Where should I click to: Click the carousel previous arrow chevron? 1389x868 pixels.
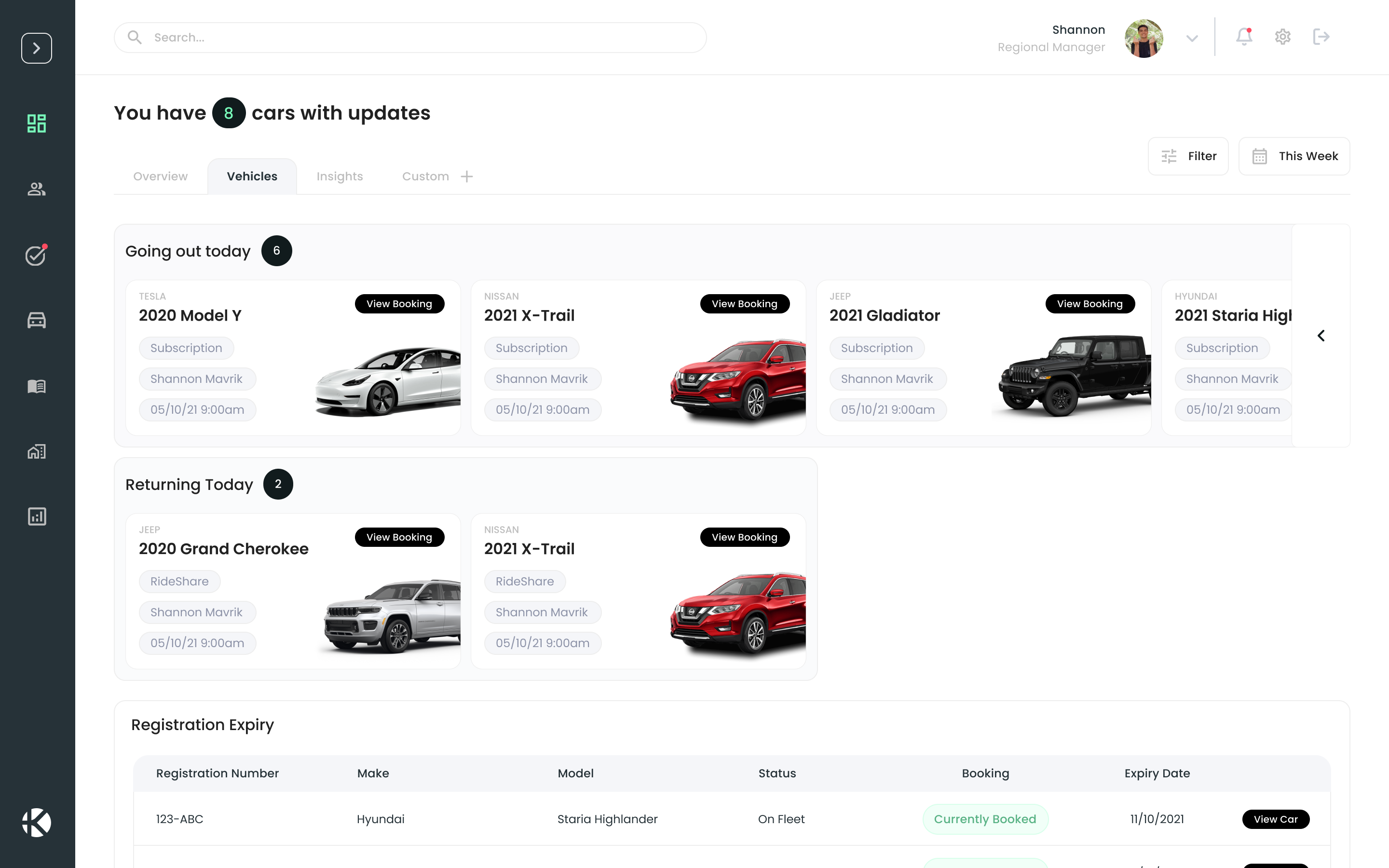pyautogui.click(x=1321, y=336)
